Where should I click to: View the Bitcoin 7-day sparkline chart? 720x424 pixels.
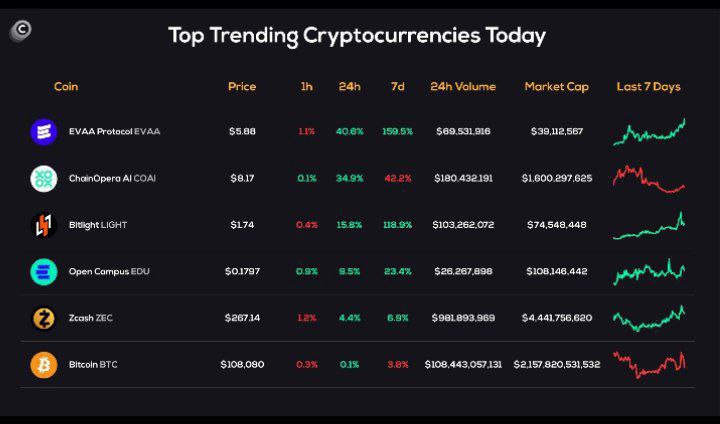tap(649, 364)
